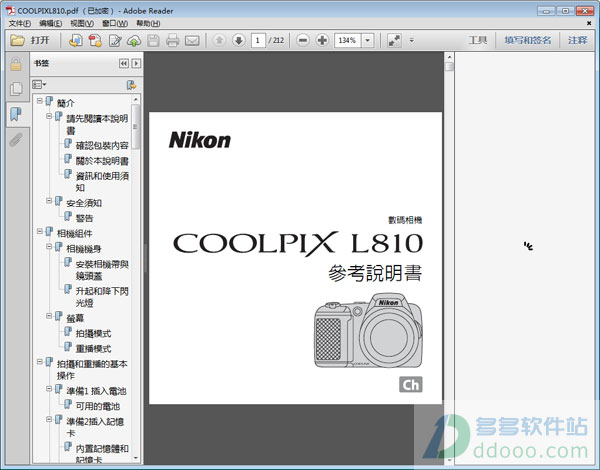The height and width of the screenshot is (470, 600).
Task: Collapse the 螢幕 bookmark node
Action: (49, 315)
